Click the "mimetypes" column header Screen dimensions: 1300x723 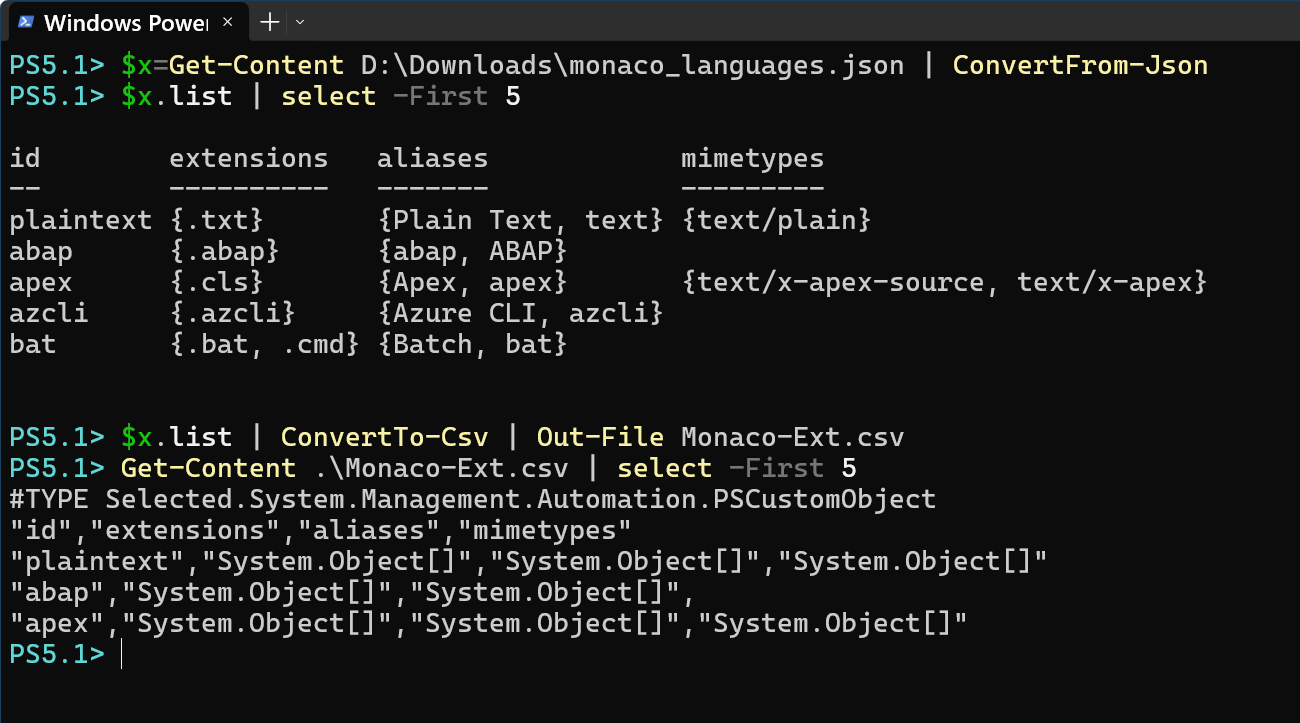tap(752, 158)
